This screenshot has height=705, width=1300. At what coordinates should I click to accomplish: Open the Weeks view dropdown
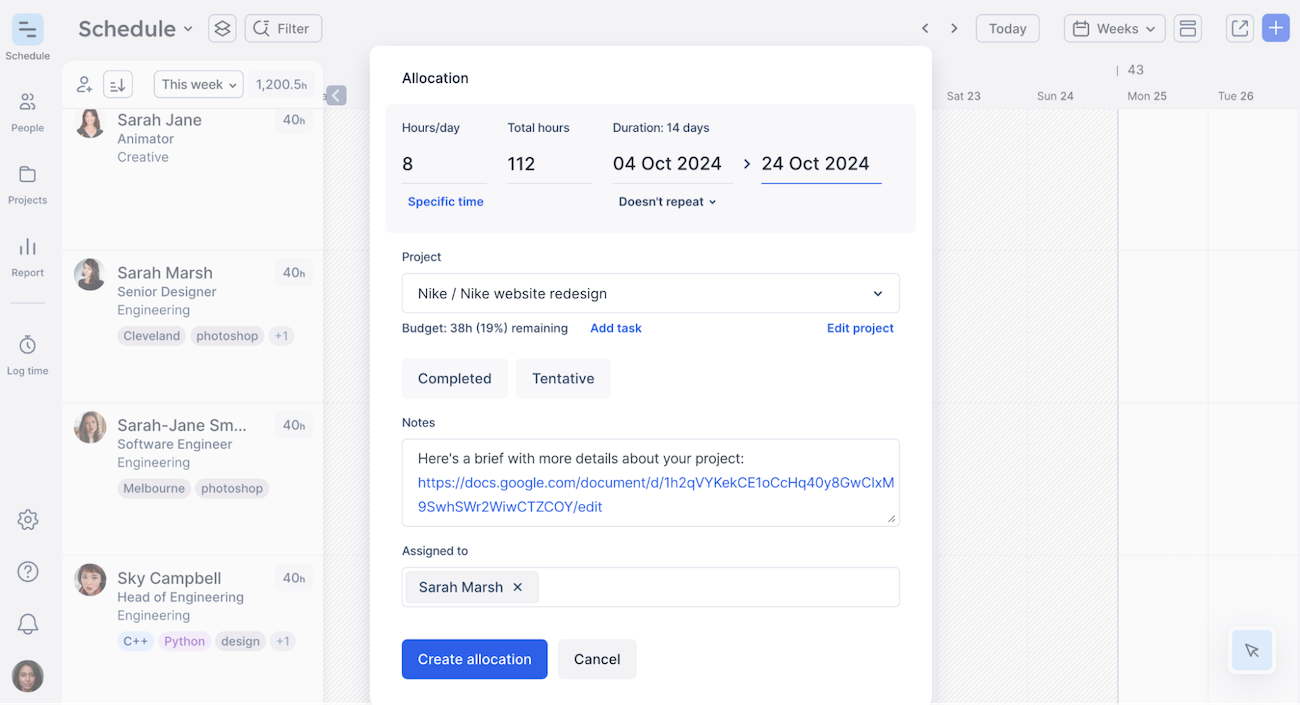1114,29
